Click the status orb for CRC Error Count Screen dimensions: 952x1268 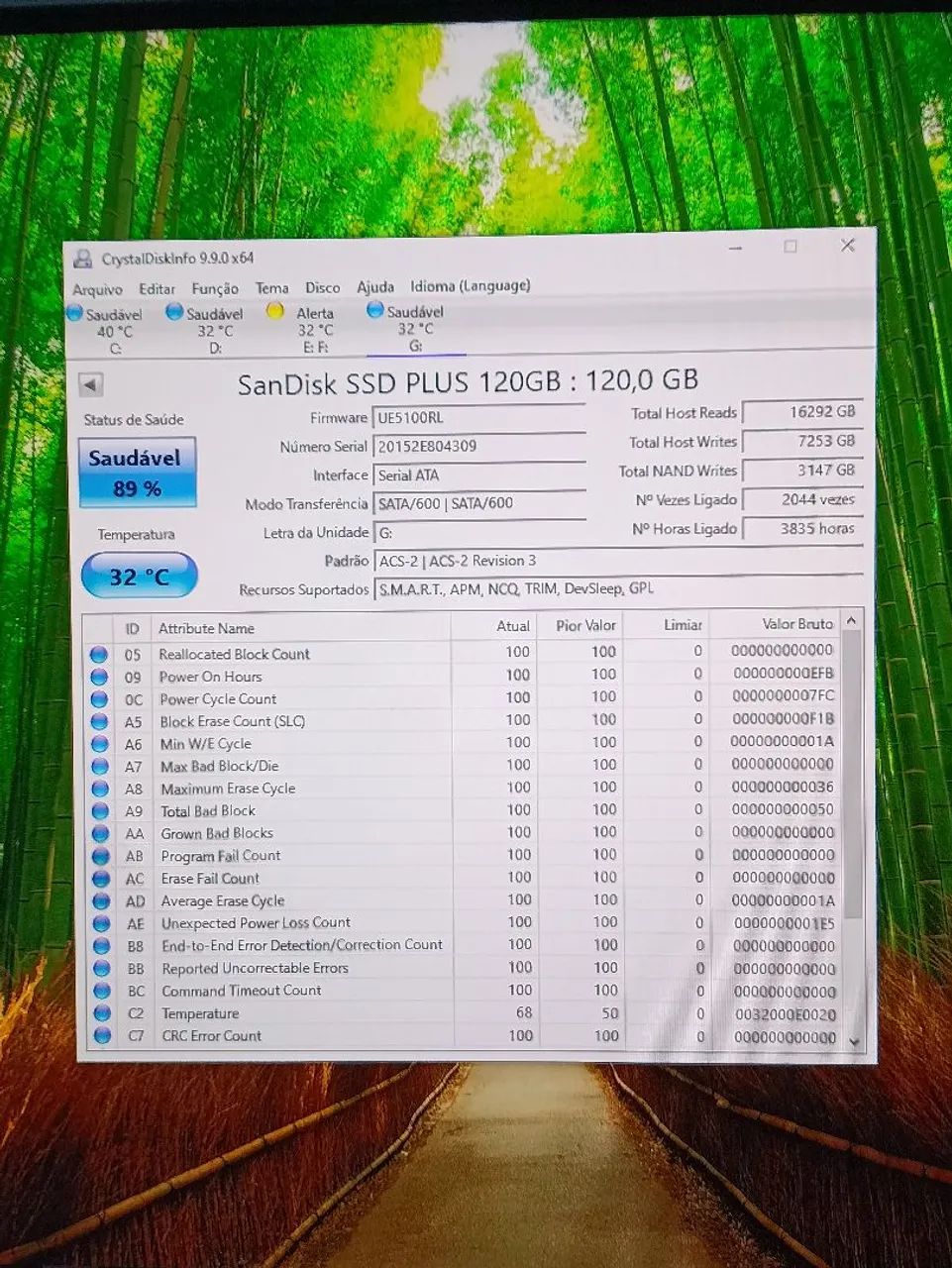pyautogui.click(x=102, y=1036)
